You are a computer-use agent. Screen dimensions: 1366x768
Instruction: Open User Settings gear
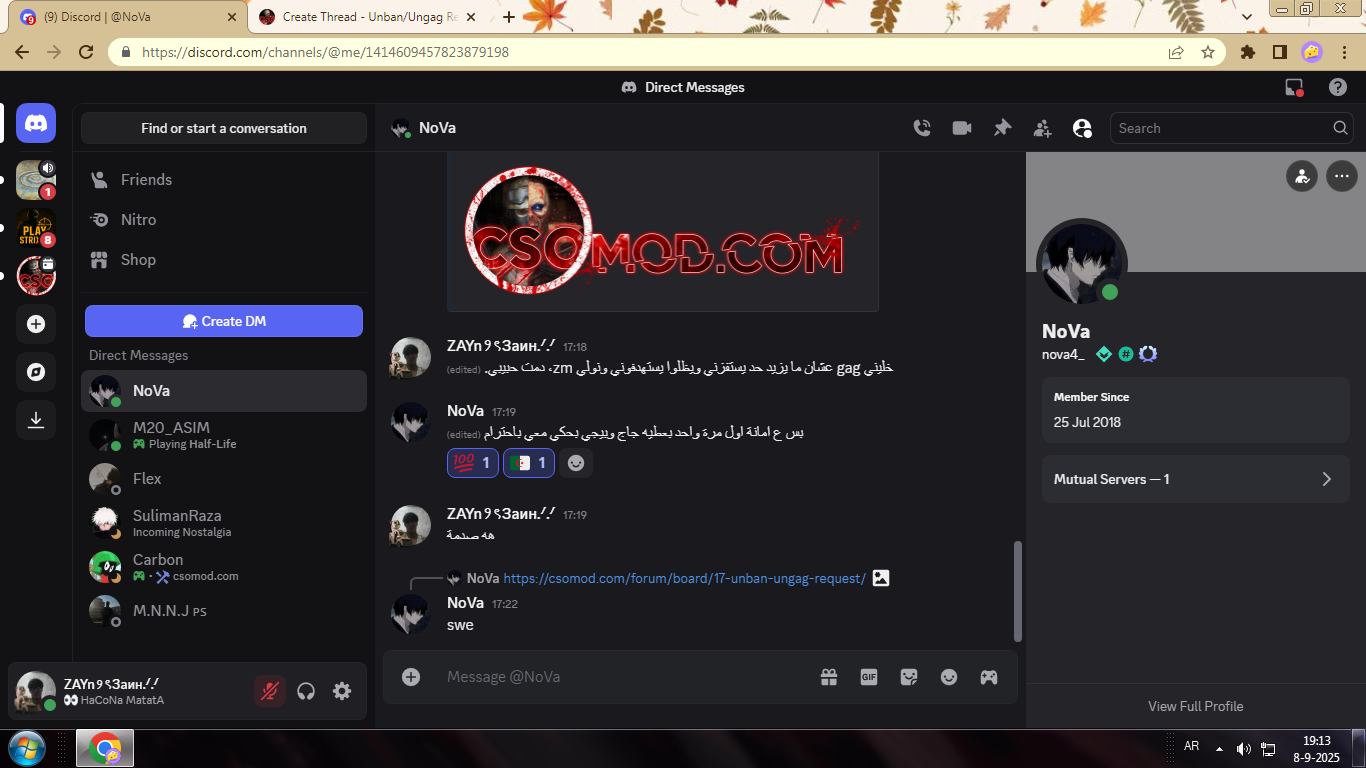point(342,691)
